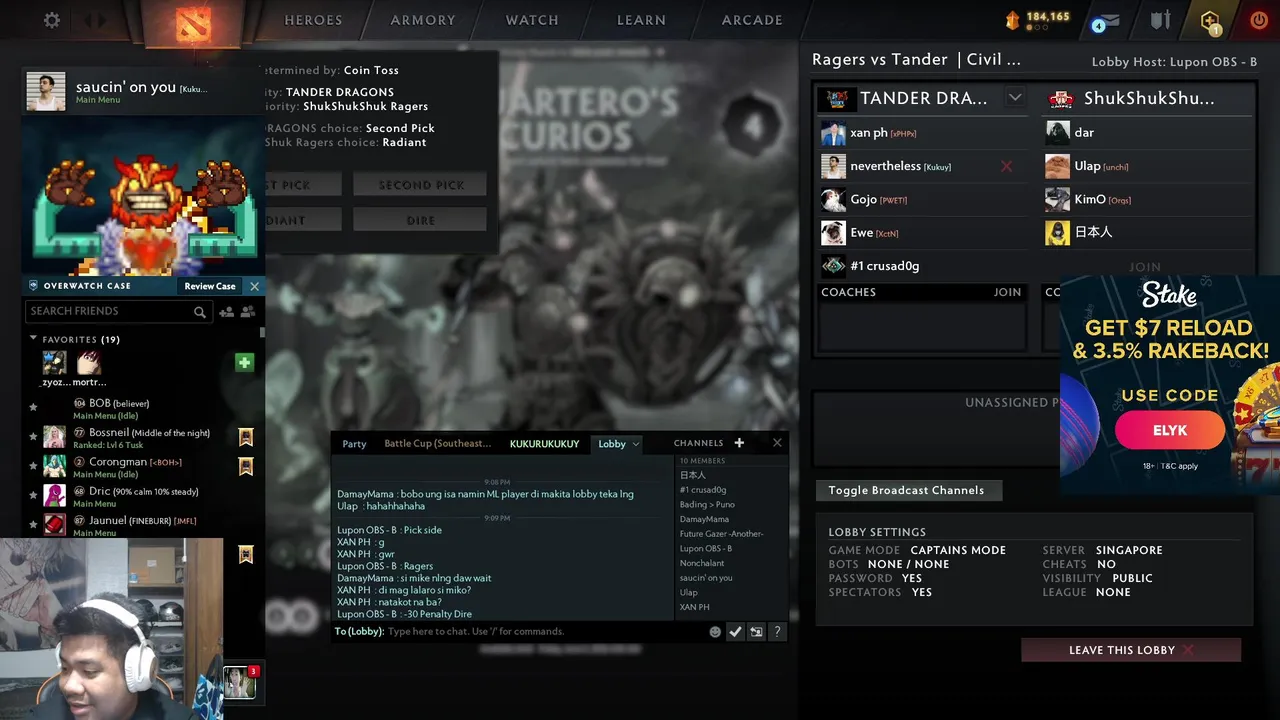Click the _zyoz favorite friend avatar
1280x720 pixels.
(x=54, y=362)
